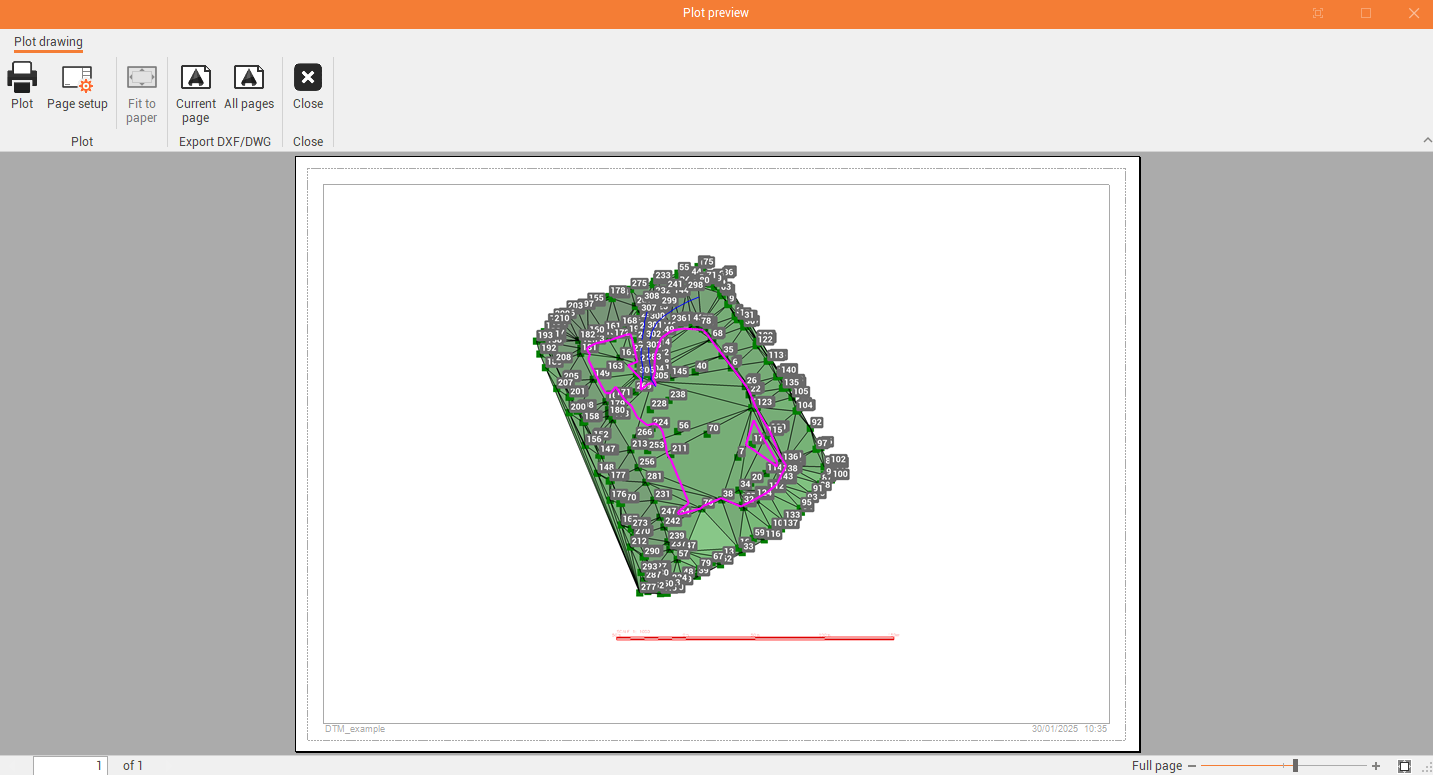Select the Plot drawing ribbon tab
The width and height of the screenshot is (1433, 775).
coord(48,42)
